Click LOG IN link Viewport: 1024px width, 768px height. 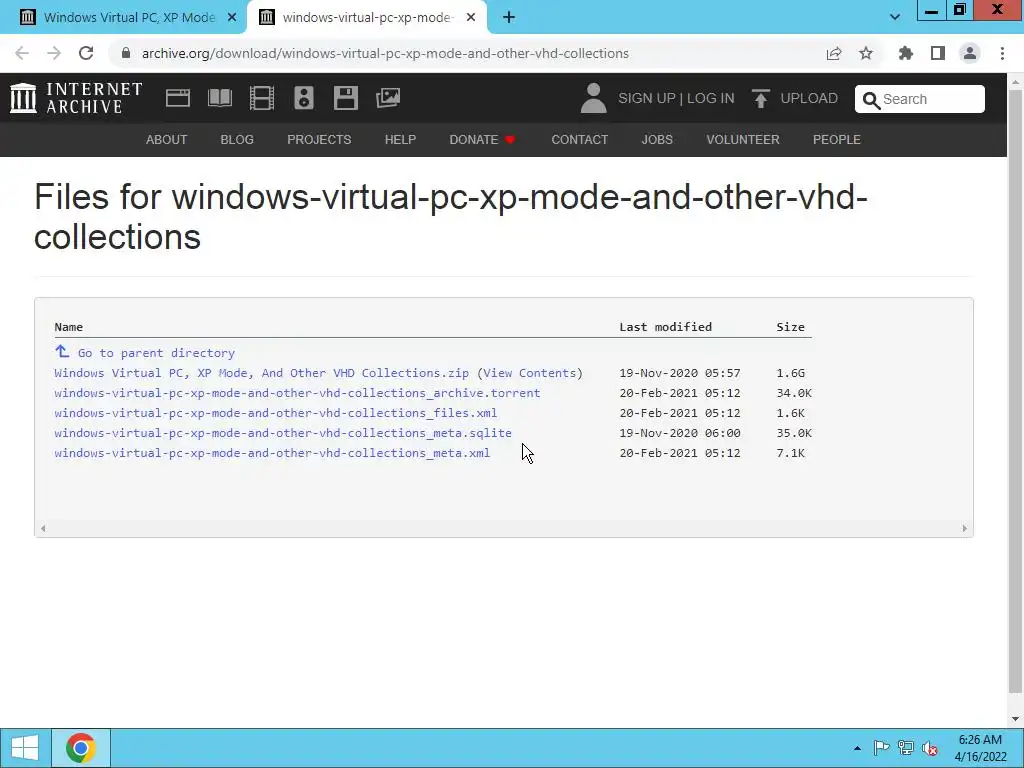[711, 98]
